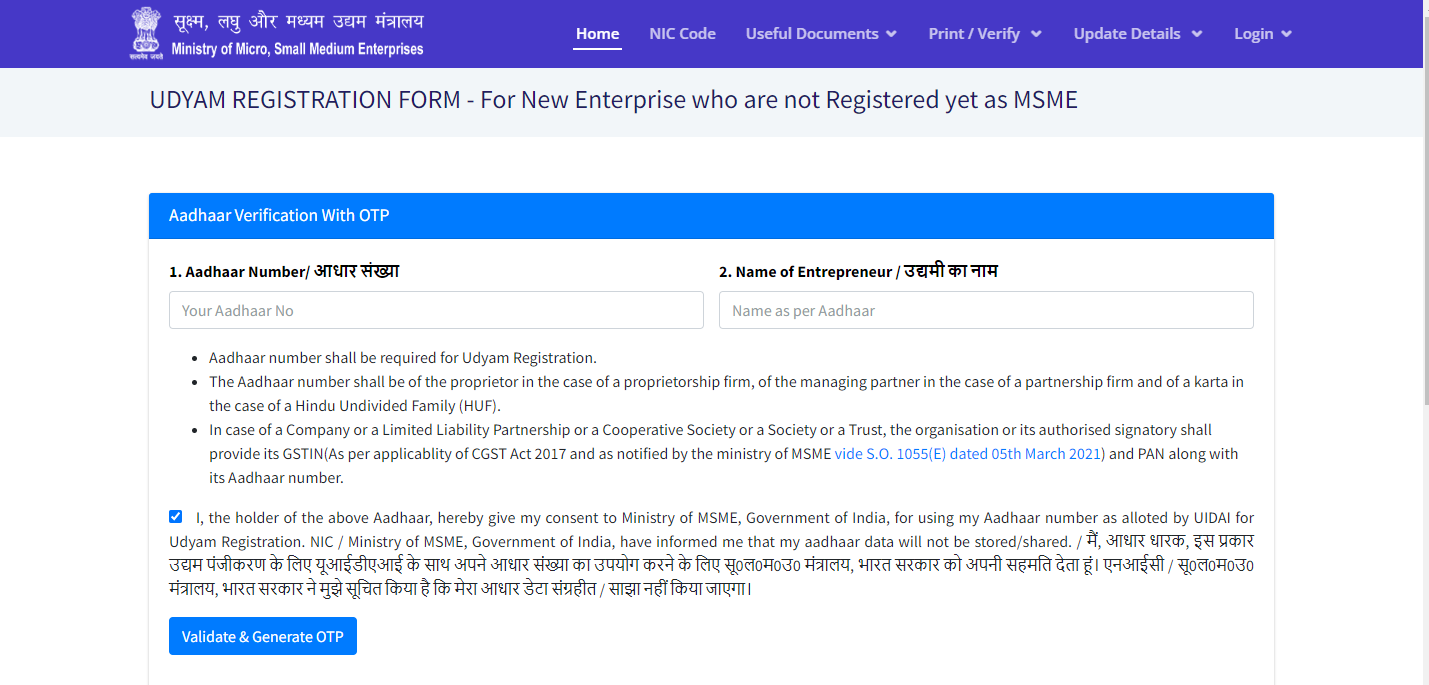Click the Ministry of Micro, Small Medium Enterprises title

click(x=297, y=49)
